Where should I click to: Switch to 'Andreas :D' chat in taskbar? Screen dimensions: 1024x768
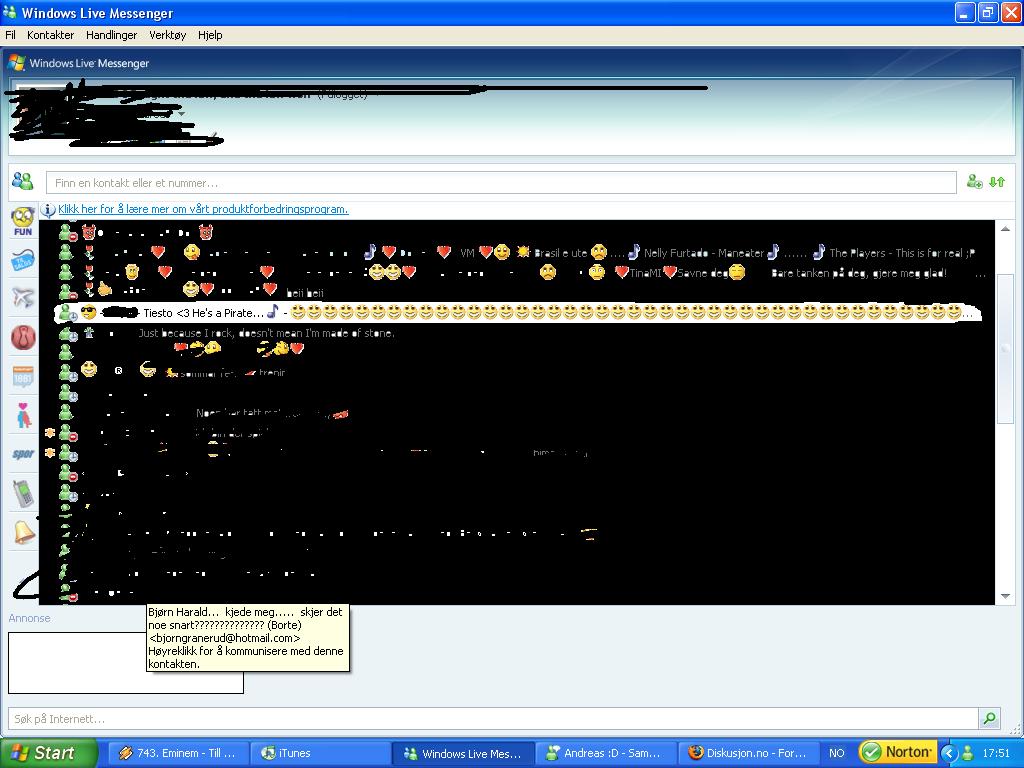click(x=605, y=753)
